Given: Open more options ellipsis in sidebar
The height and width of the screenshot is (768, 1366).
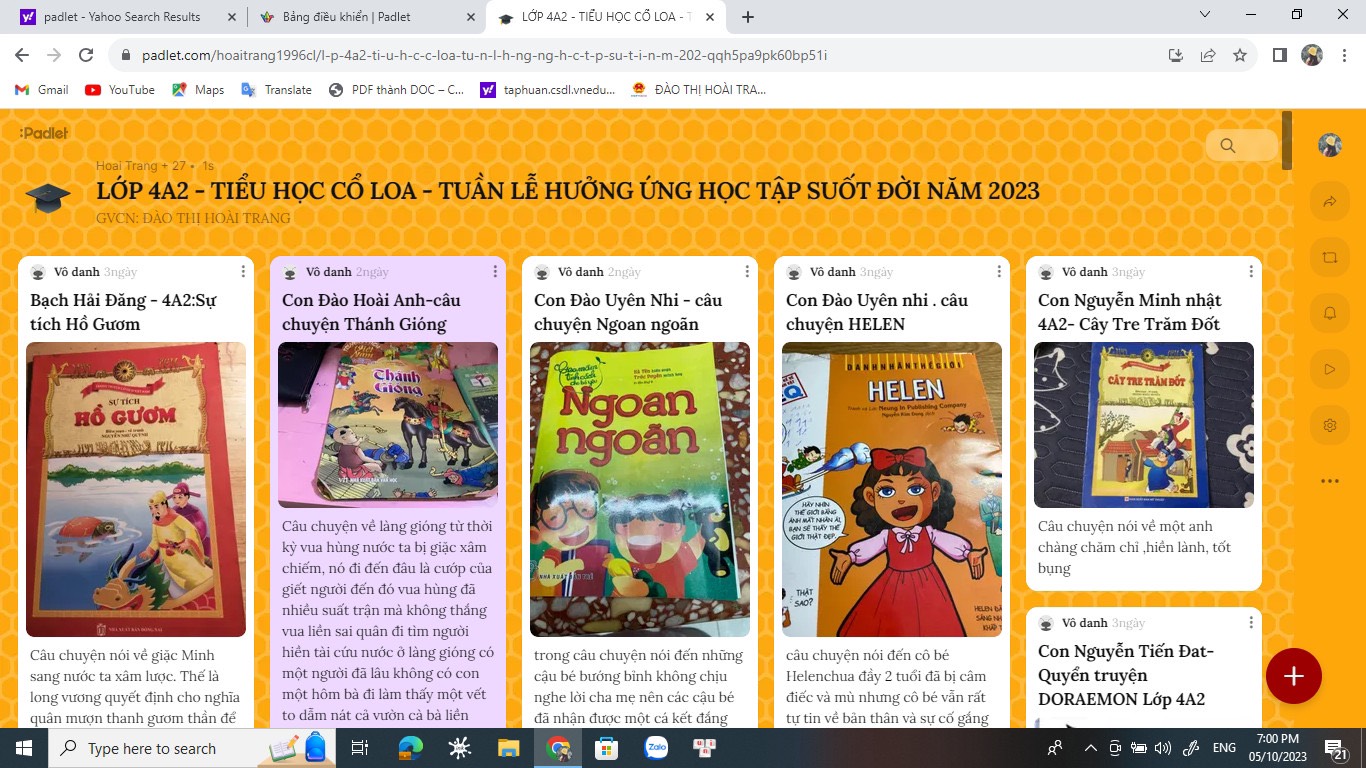Looking at the screenshot, I should point(1329,481).
